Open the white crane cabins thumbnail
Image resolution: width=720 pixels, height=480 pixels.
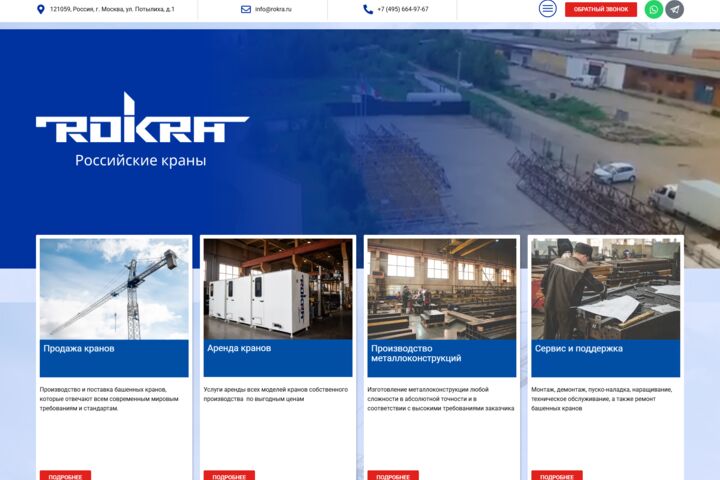click(278, 289)
